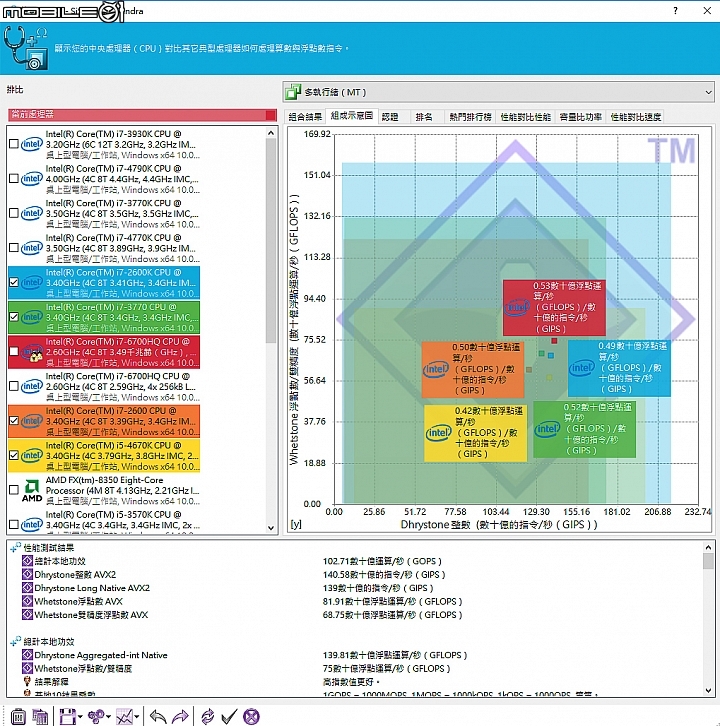Collapse the 總計本地功效 section node

coord(15,642)
